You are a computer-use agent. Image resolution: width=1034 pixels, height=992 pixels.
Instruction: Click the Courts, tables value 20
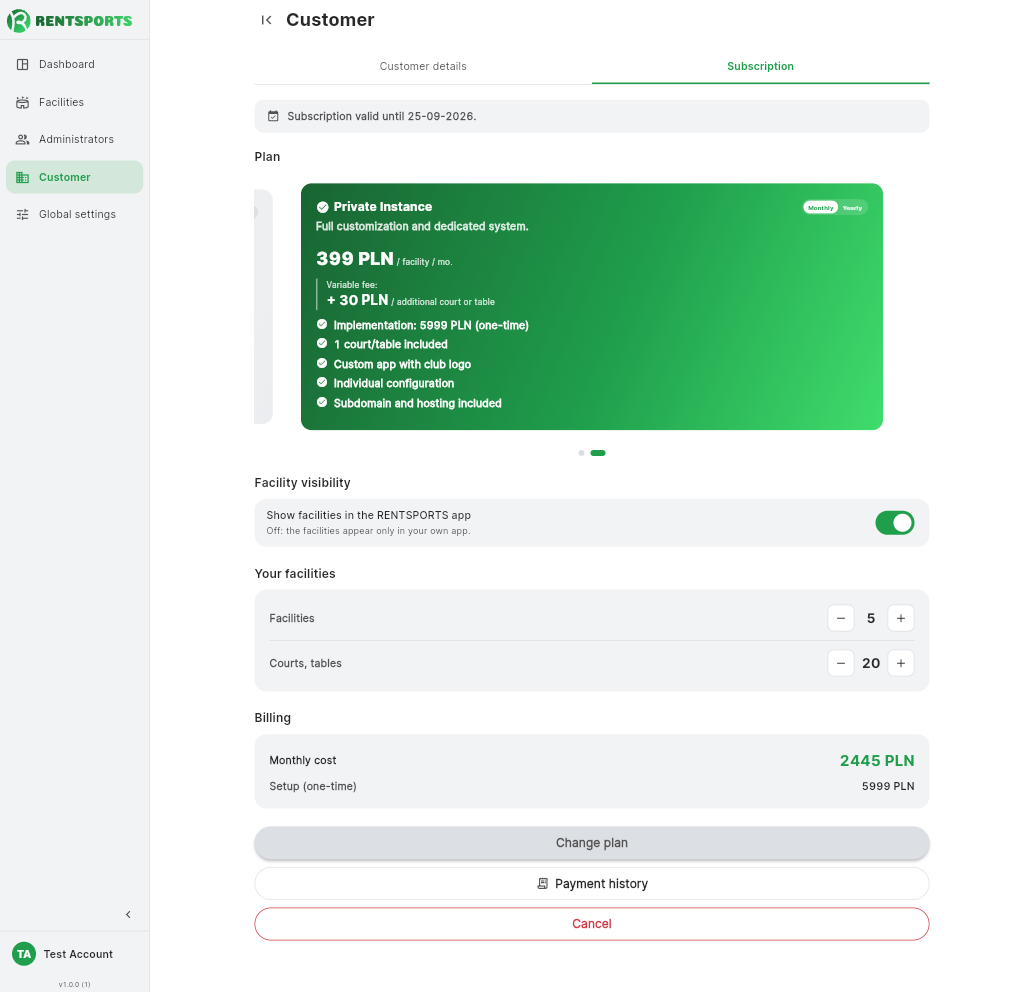click(871, 663)
